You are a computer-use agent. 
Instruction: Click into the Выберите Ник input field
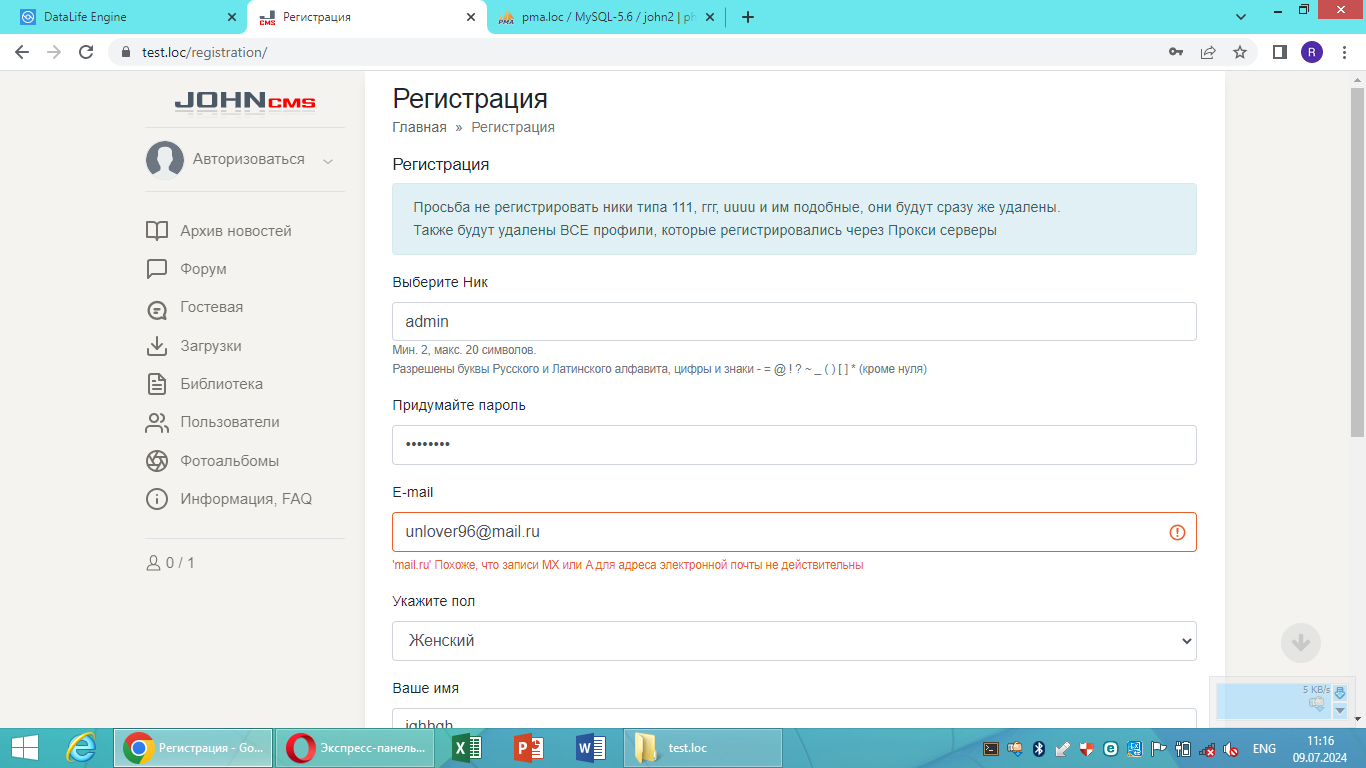click(794, 322)
